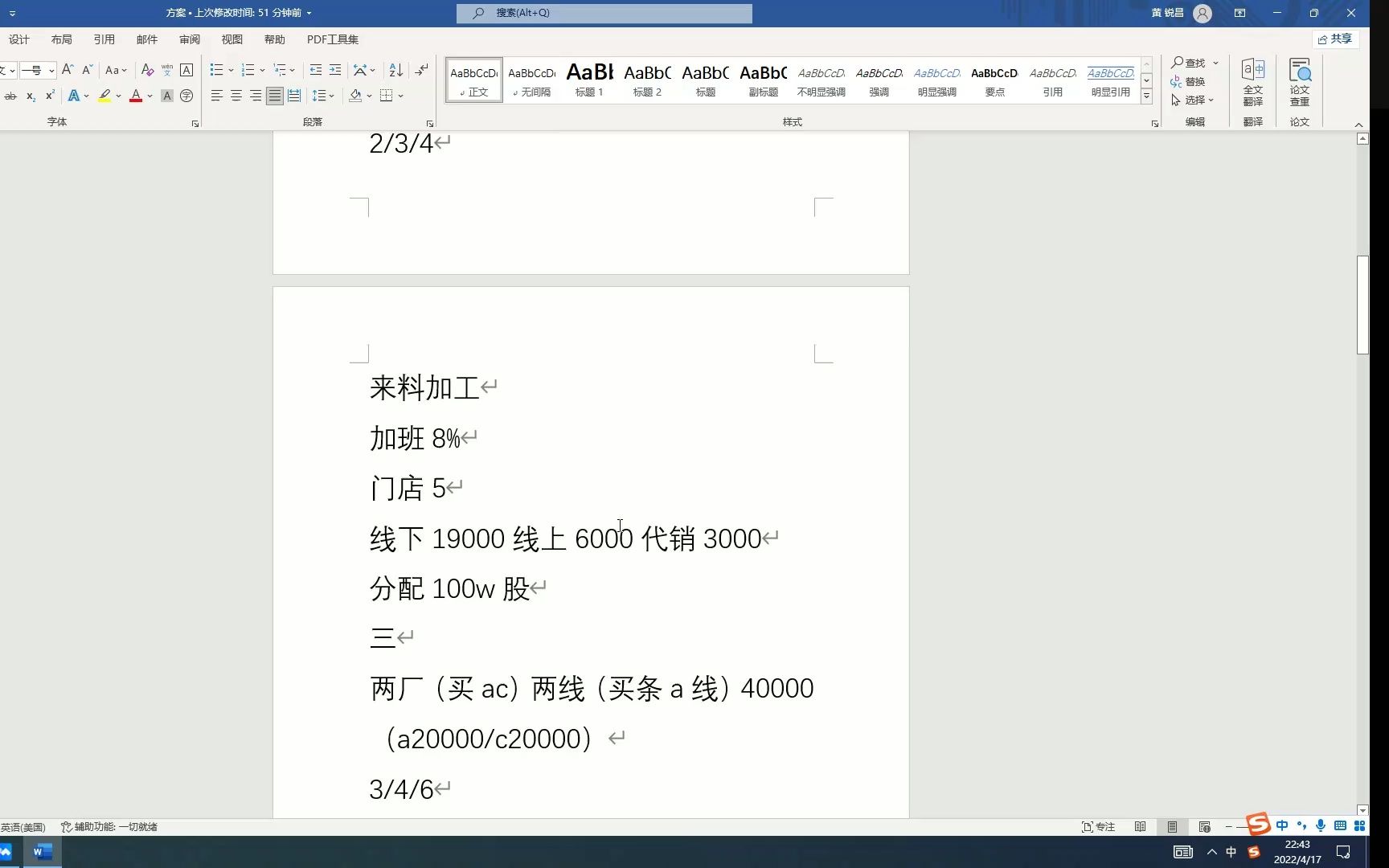Apply the red font color
The image size is (1389, 868).
click(x=136, y=96)
